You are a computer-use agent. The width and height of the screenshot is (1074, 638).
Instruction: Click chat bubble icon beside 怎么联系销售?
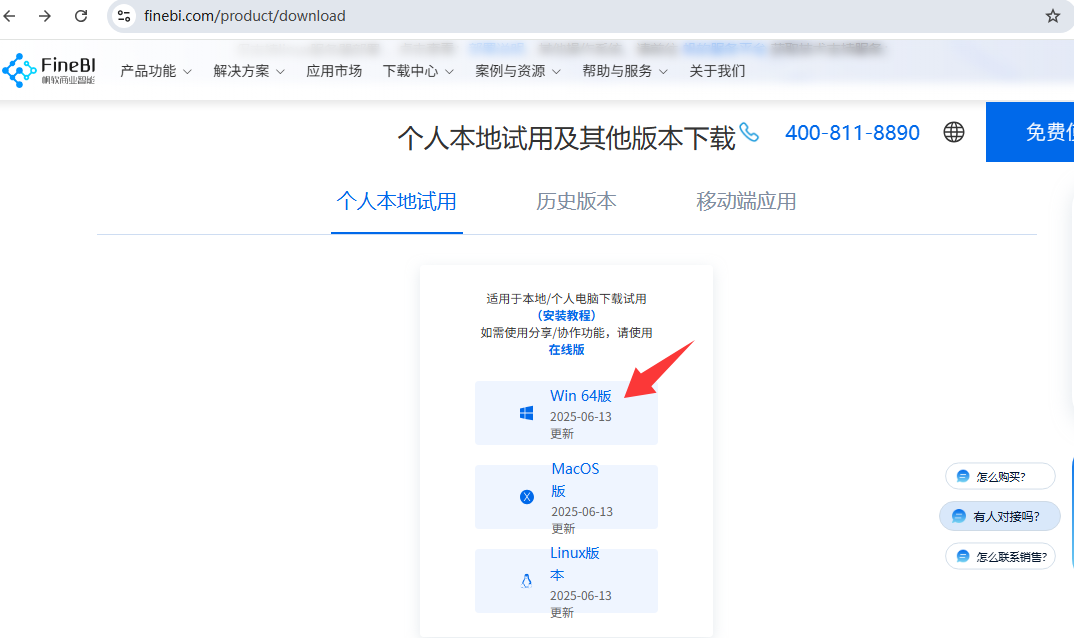(x=962, y=556)
